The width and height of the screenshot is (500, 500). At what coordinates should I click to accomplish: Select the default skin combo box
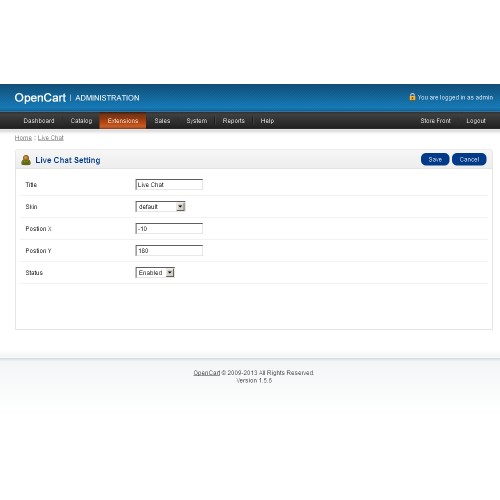coord(160,207)
